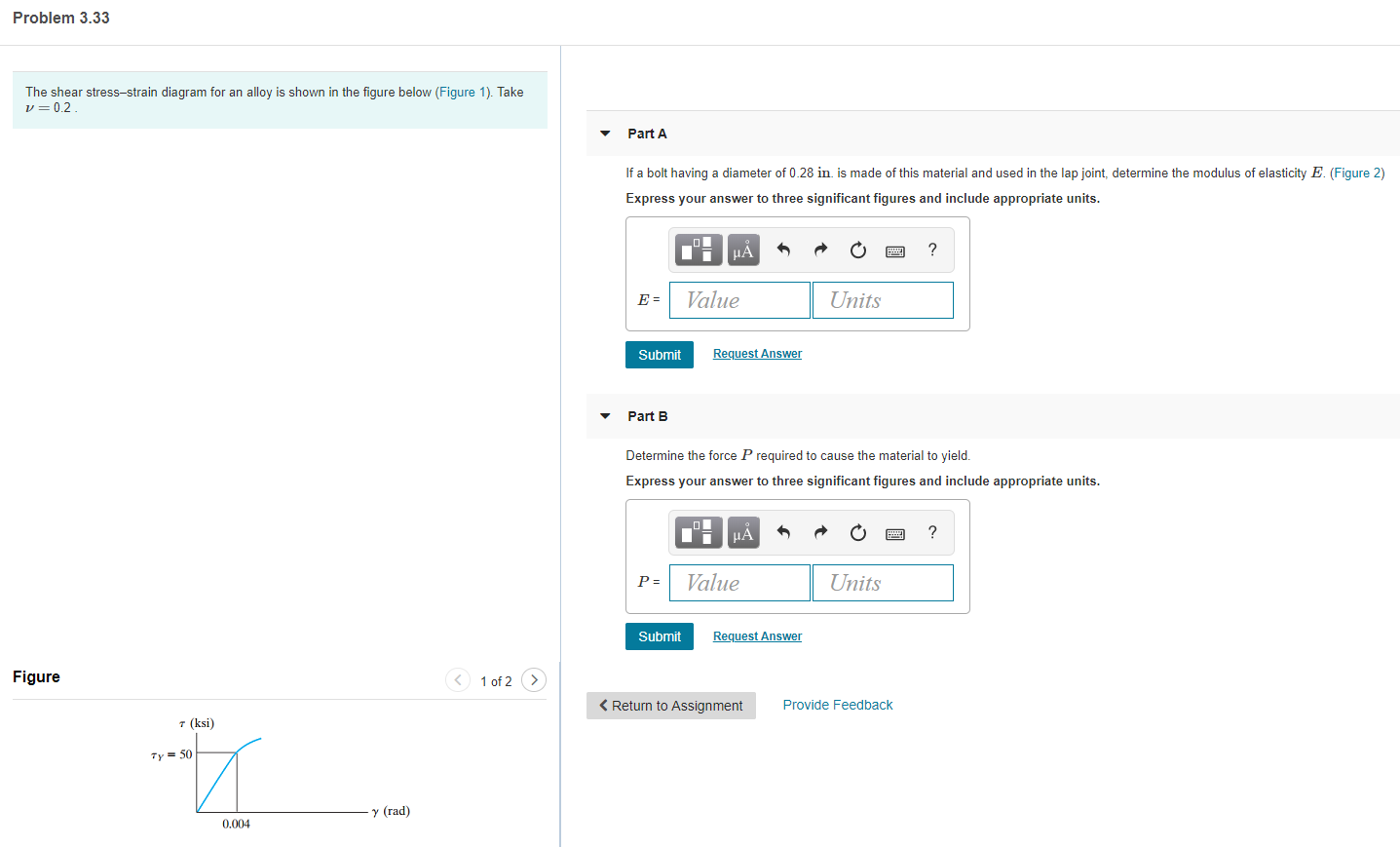The width and height of the screenshot is (1400, 847).
Task: Open µÅ symbols menu in Part A
Action: [743, 250]
